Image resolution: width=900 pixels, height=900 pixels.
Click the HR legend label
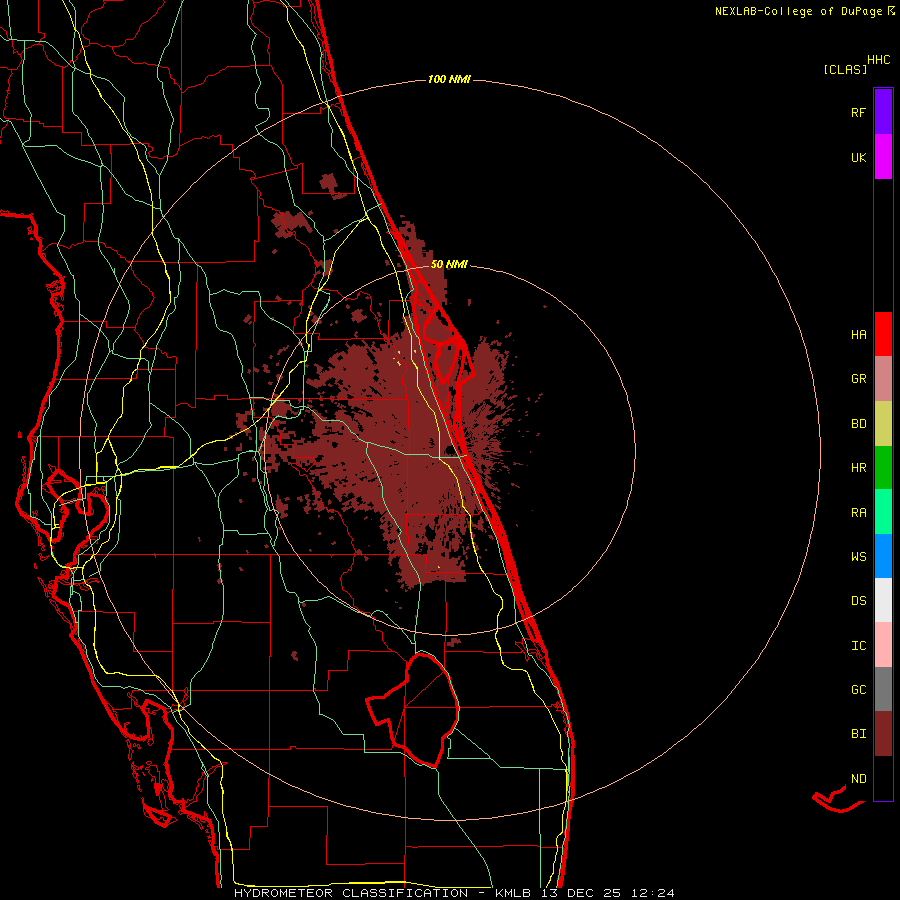[859, 468]
